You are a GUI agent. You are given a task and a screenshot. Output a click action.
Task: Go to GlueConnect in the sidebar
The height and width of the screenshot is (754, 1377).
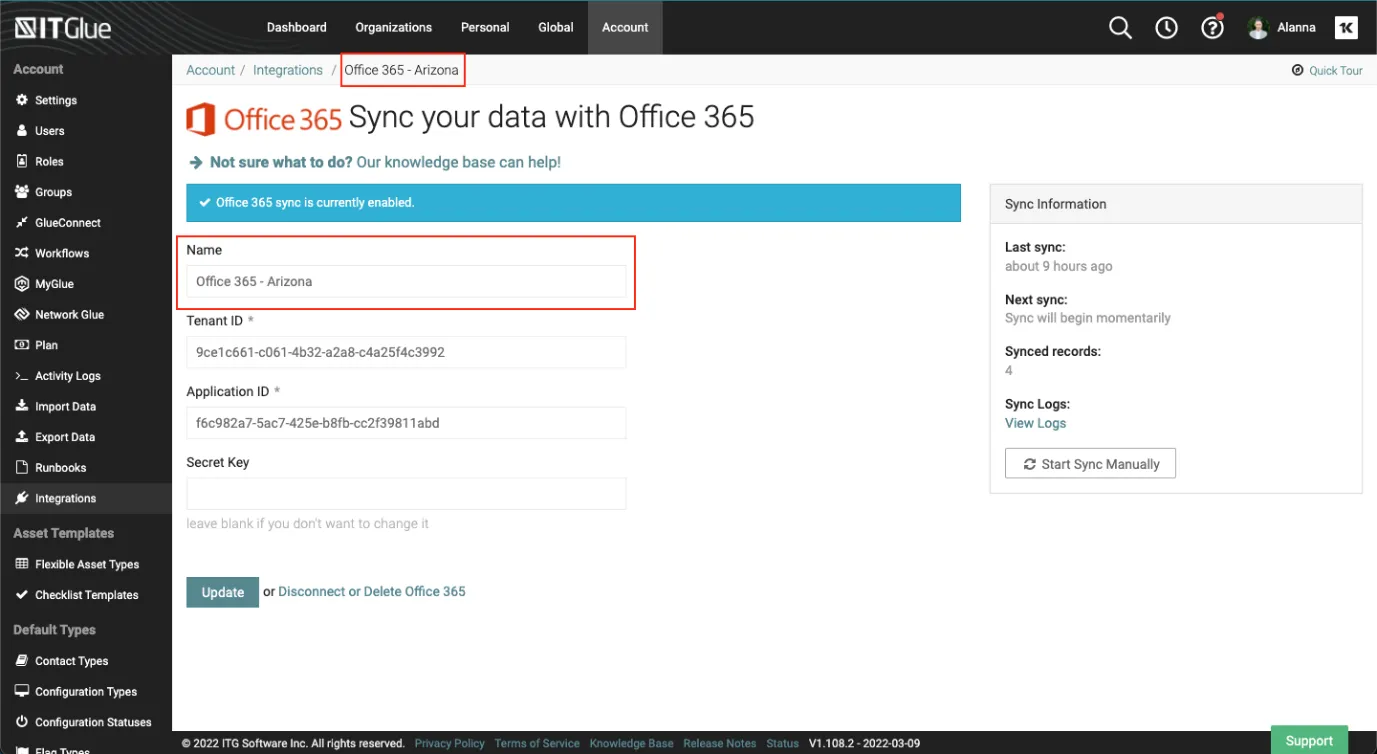click(x=67, y=223)
